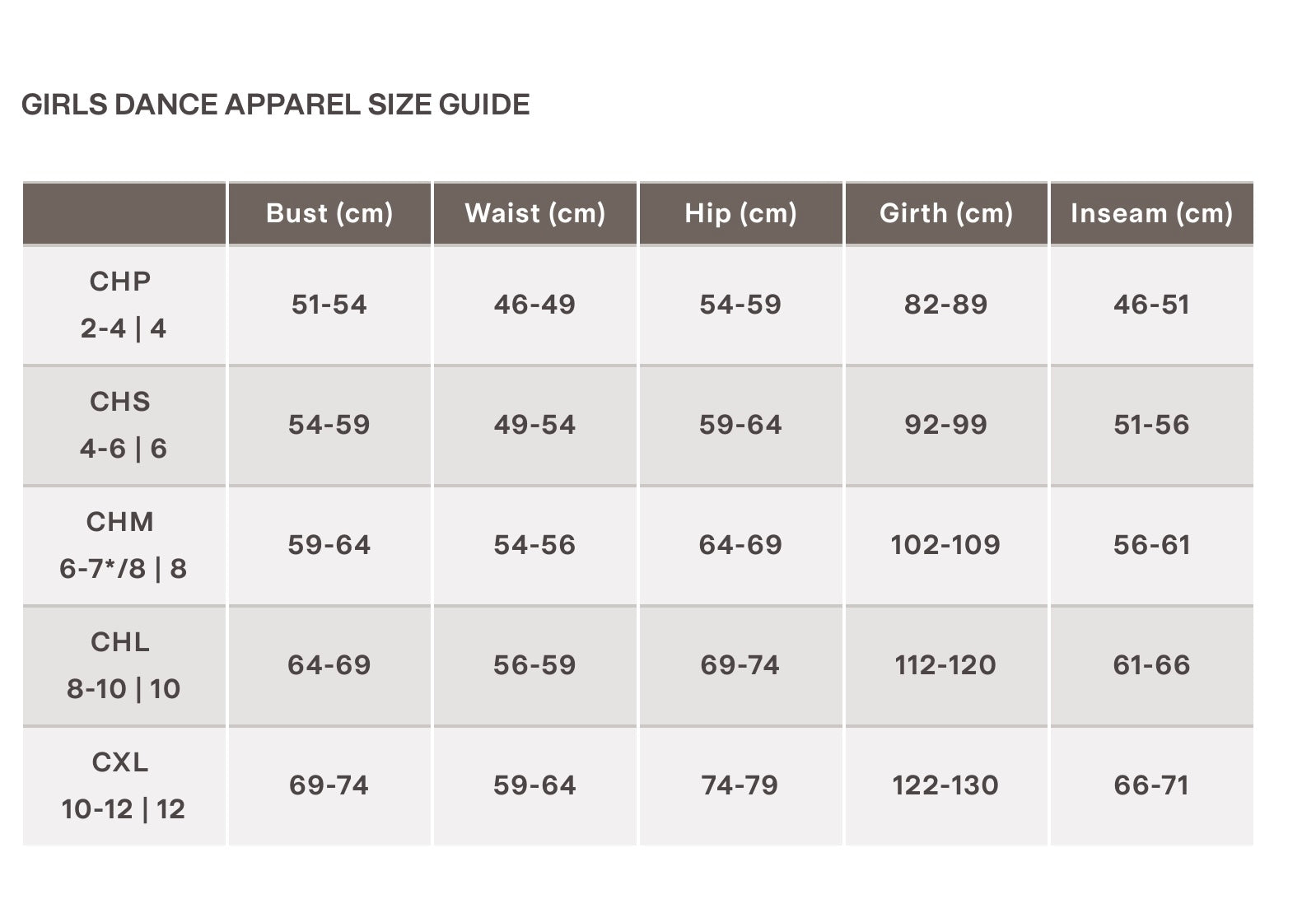Click the CHM 6-7*/8 | 8 size row label
Image resolution: width=1316 pixels, height=913 pixels.
tap(123, 545)
